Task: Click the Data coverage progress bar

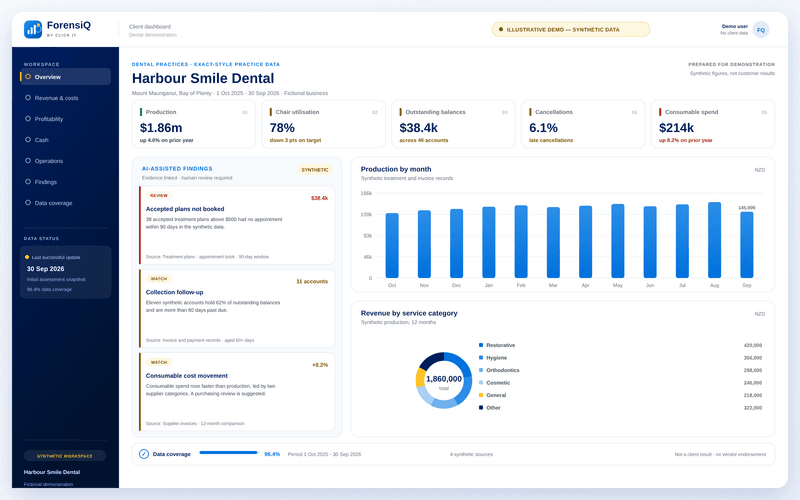Action: tap(229, 453)
